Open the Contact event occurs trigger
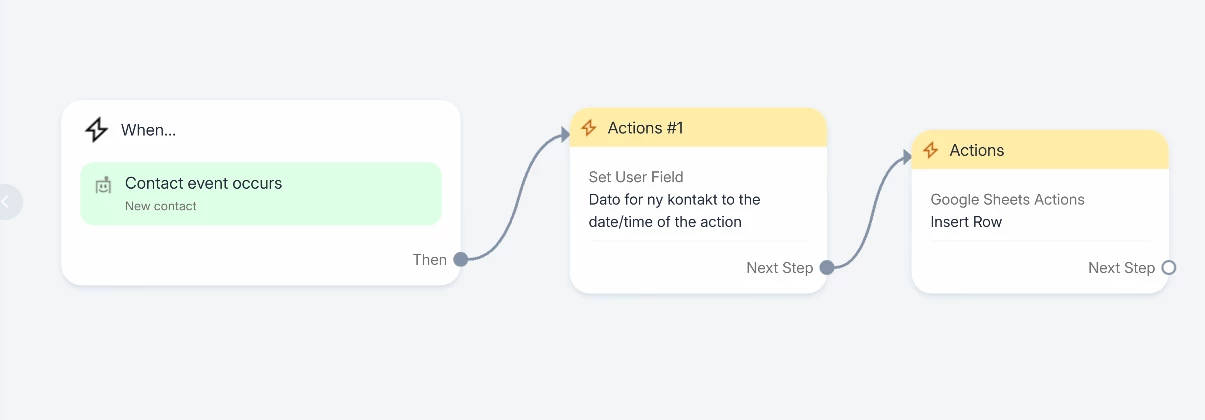Screen dimensions: 1205x420 [x=261, y=194]
